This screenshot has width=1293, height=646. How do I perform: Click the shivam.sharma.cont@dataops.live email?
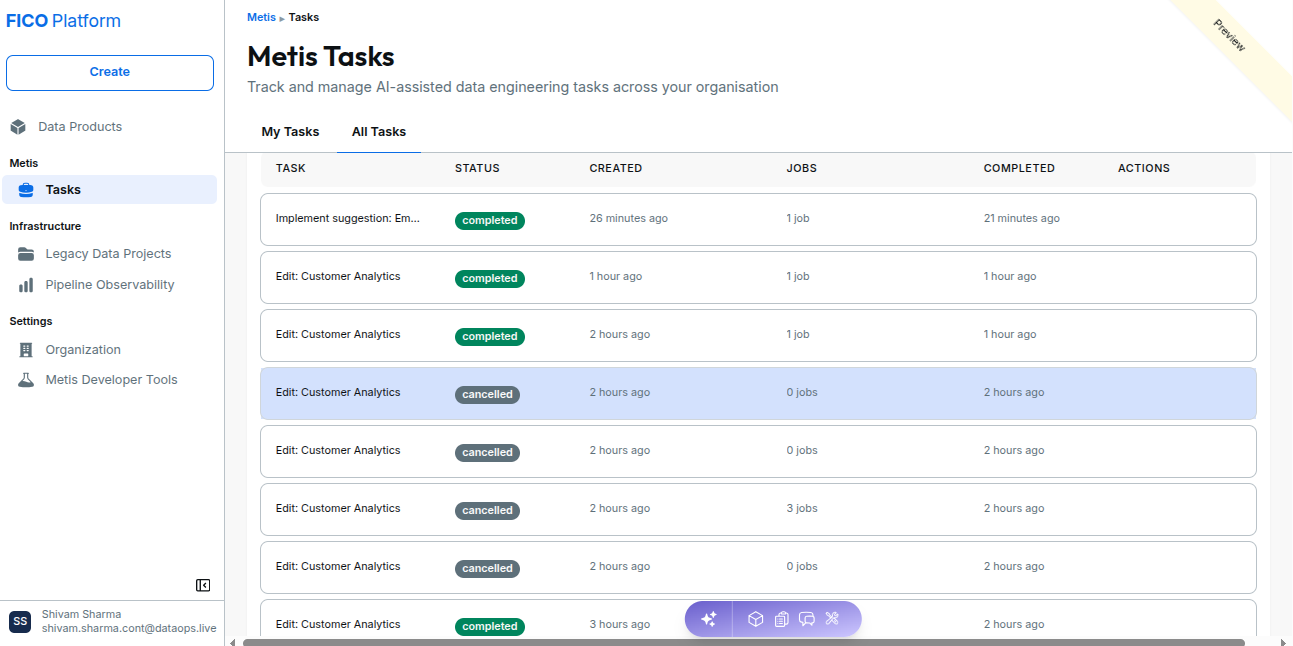click(x=129, y=628)
